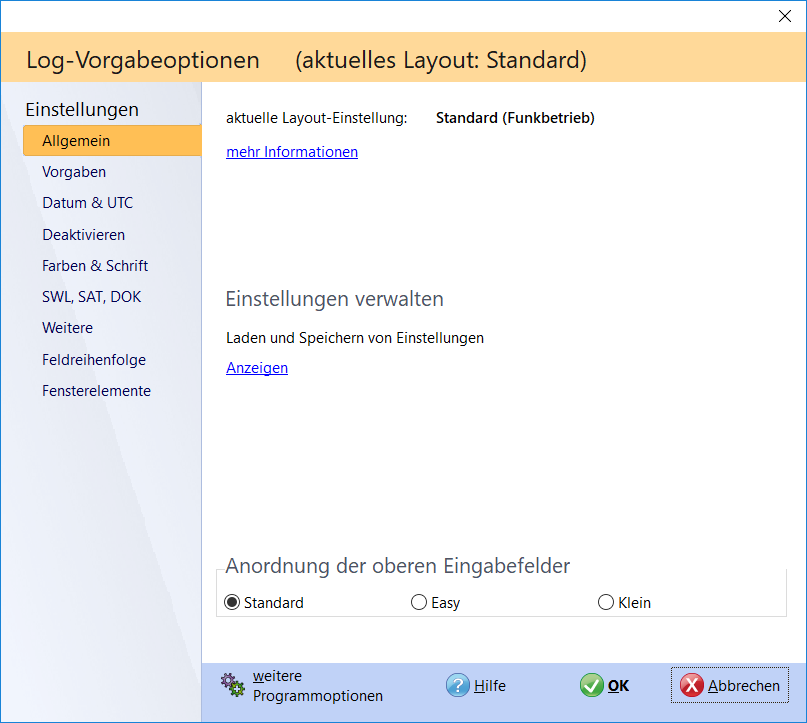The width and height of the screenshot is (807, 723).
Task: Click the Anzeigen link
Action: pos(257,368)
